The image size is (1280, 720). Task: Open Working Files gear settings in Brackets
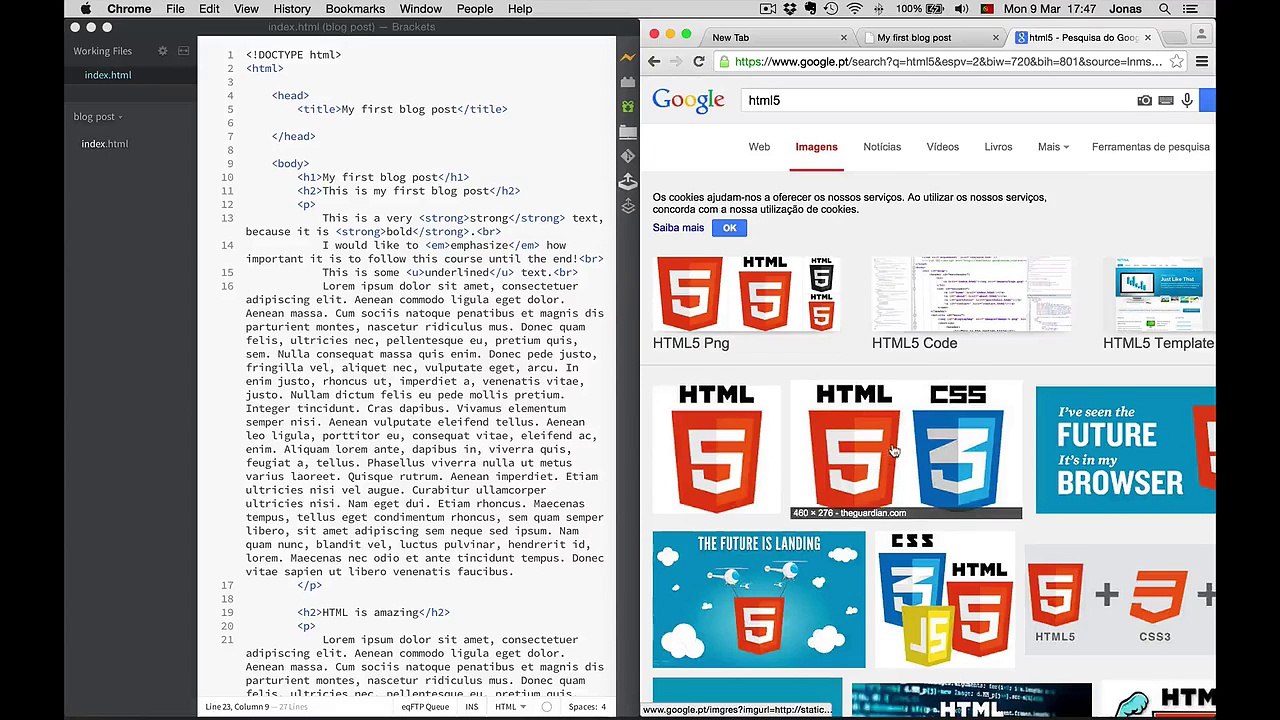point(163,51)
